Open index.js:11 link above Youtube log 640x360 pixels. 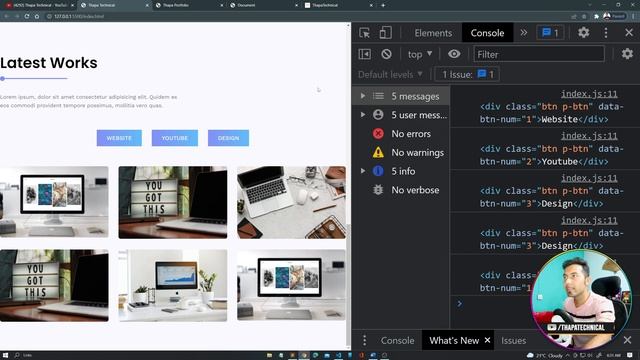point(589,136)
